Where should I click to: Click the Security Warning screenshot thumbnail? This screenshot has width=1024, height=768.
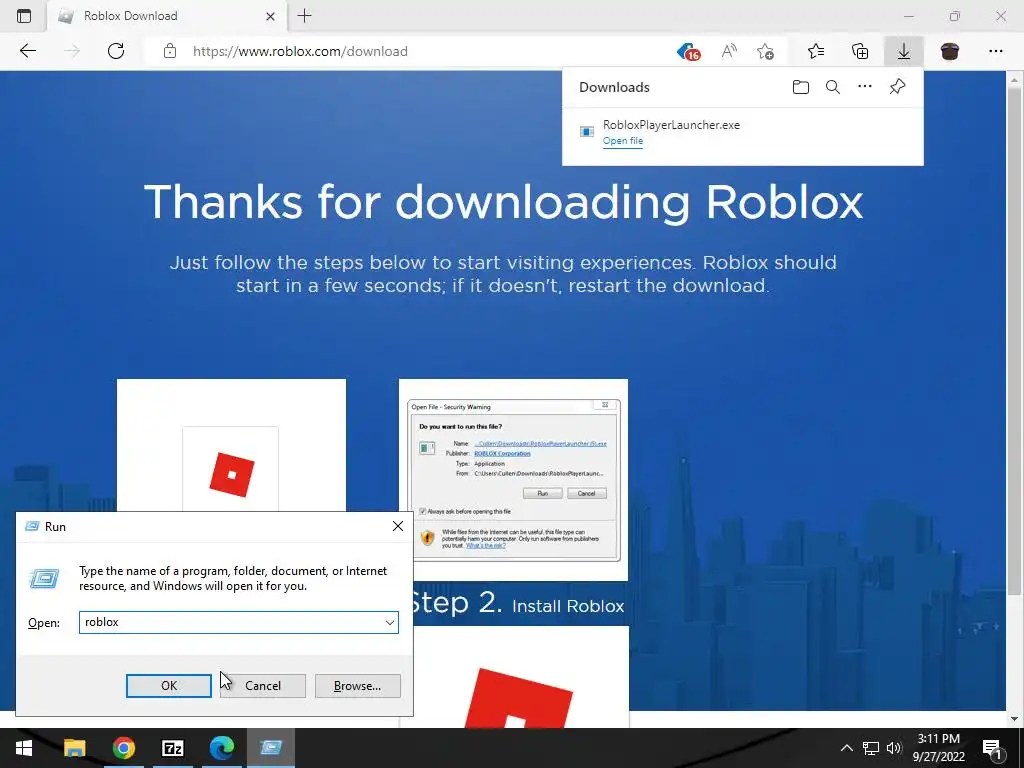point(513,479)
